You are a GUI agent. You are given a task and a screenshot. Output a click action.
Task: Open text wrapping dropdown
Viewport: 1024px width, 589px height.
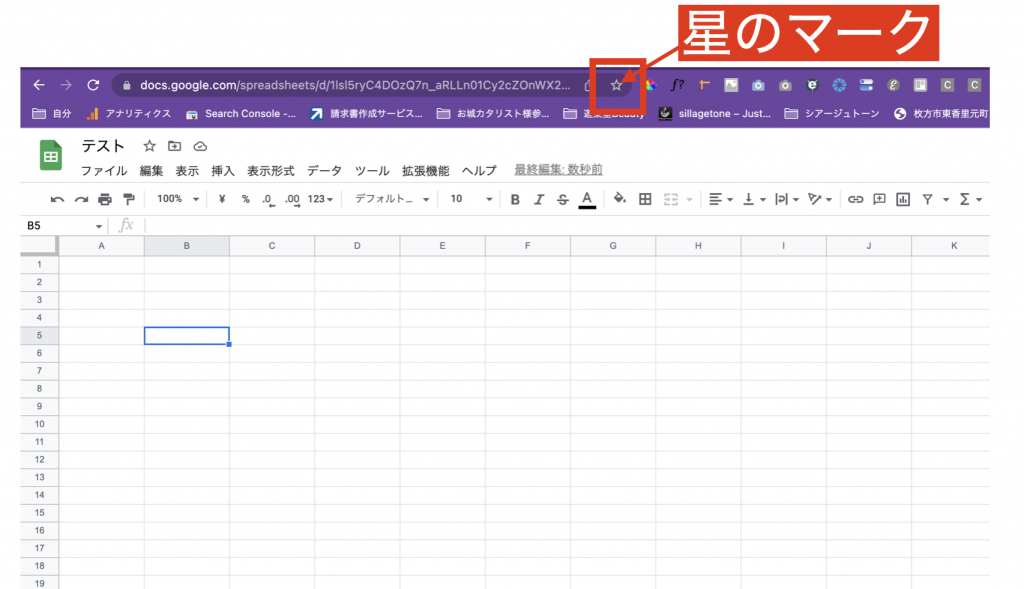click(x=787, y=199)
